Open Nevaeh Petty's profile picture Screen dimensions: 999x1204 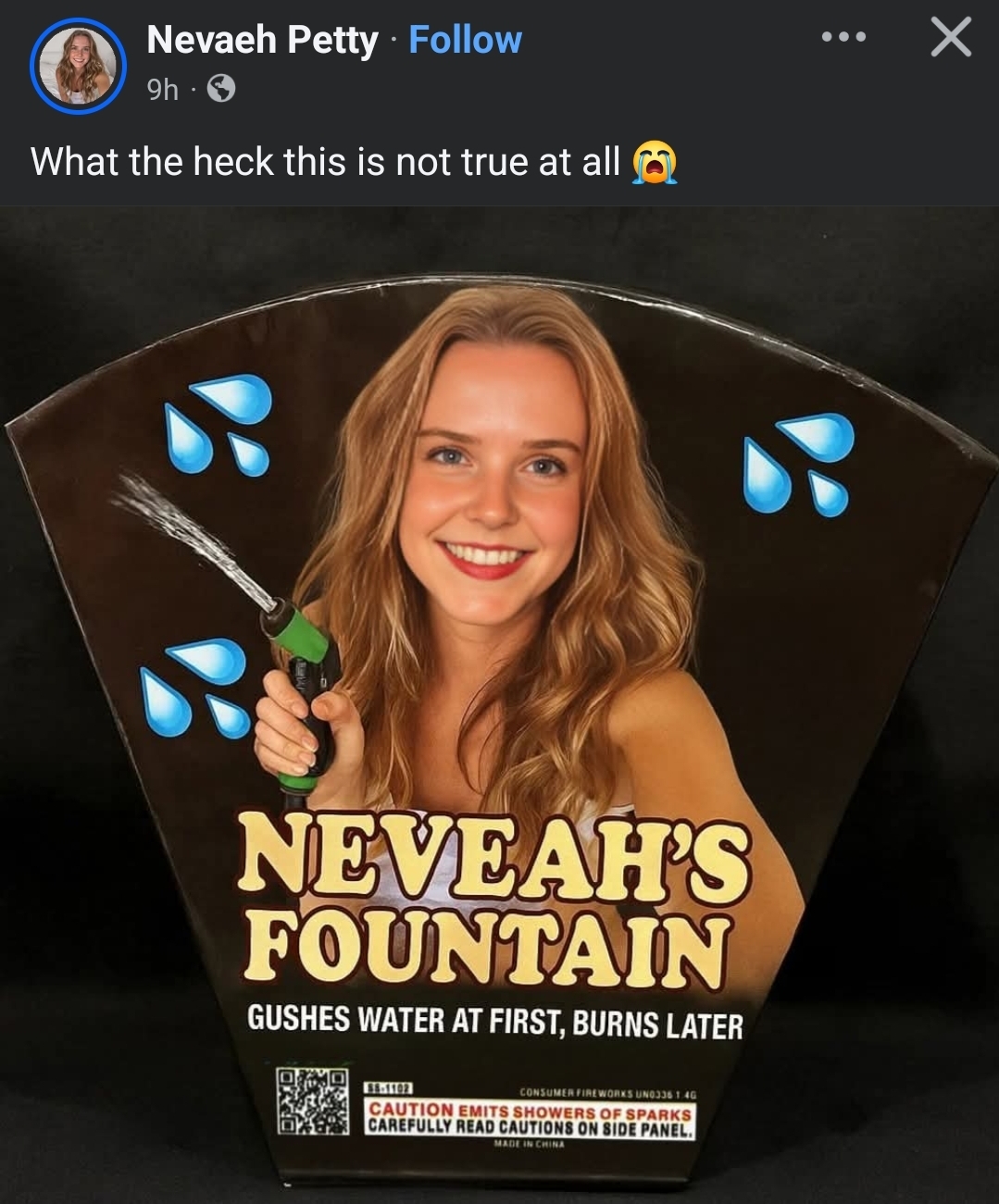click(78, 66)
